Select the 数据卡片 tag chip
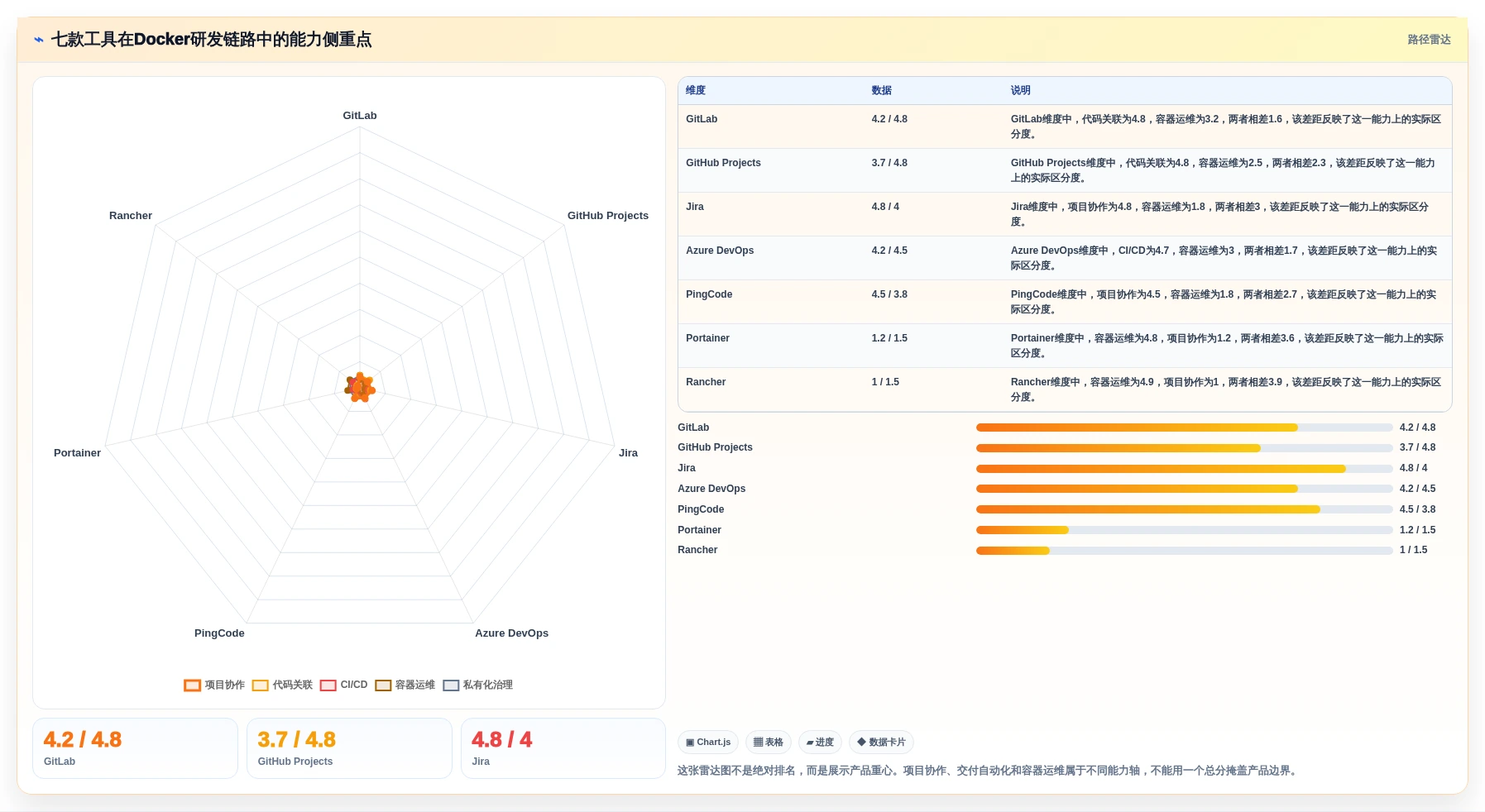 tap(881, 742)
